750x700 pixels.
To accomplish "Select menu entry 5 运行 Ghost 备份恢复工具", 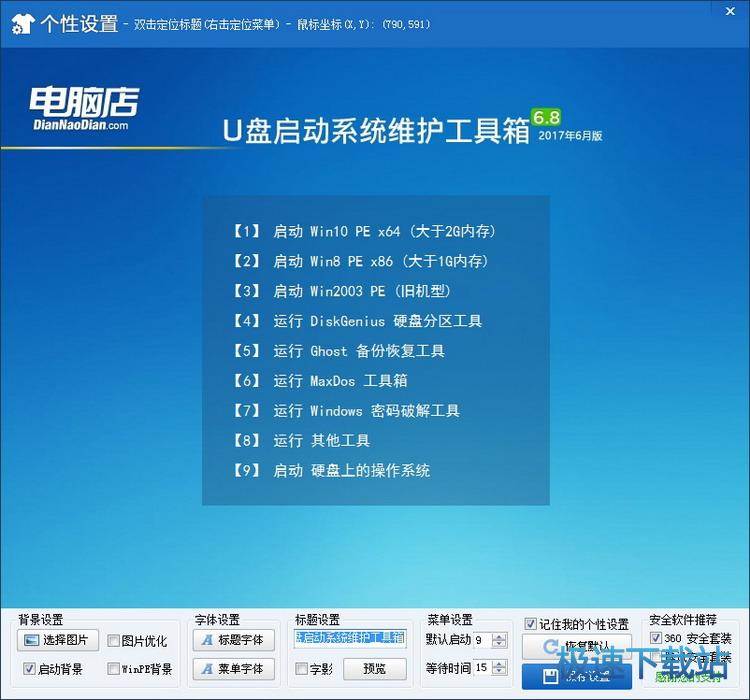I will [340, 351].
